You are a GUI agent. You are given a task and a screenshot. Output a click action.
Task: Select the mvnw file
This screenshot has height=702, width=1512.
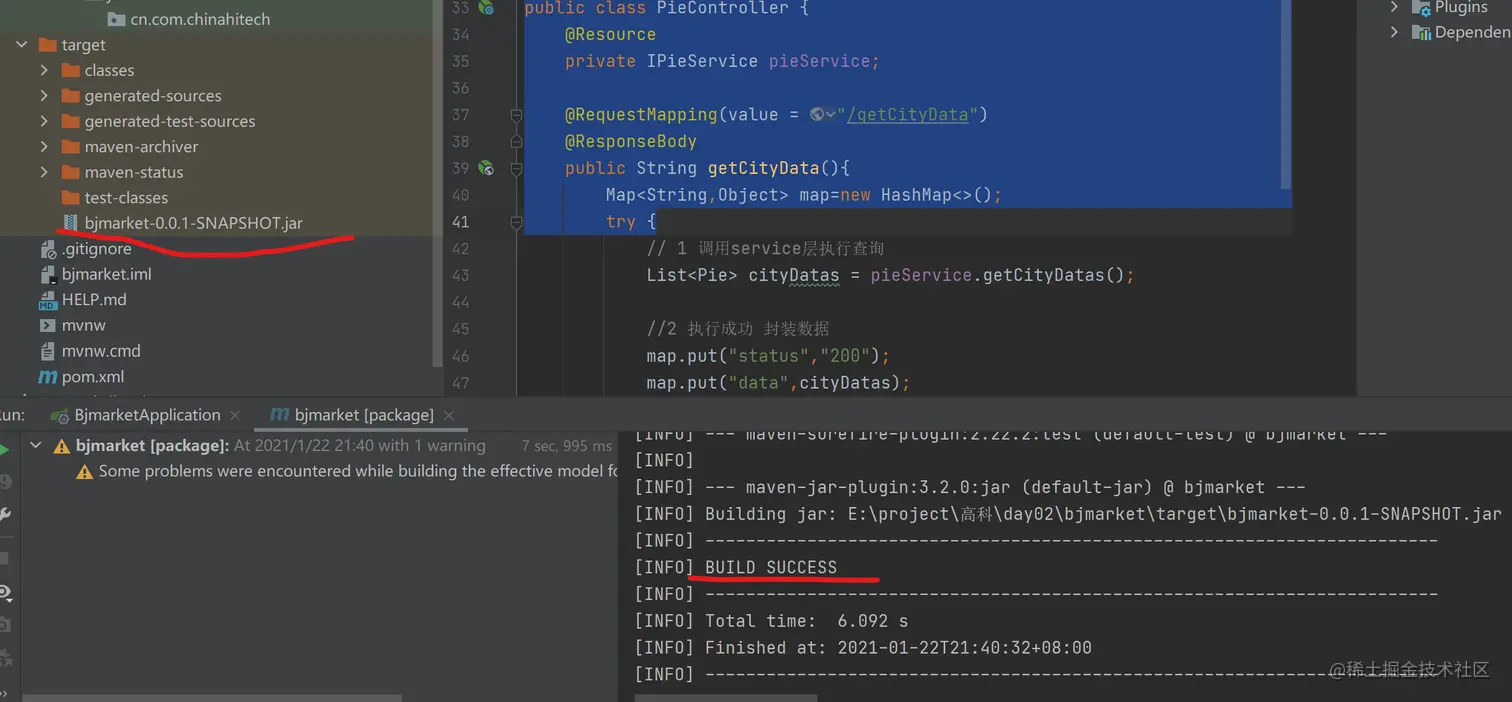pos(83,325)
